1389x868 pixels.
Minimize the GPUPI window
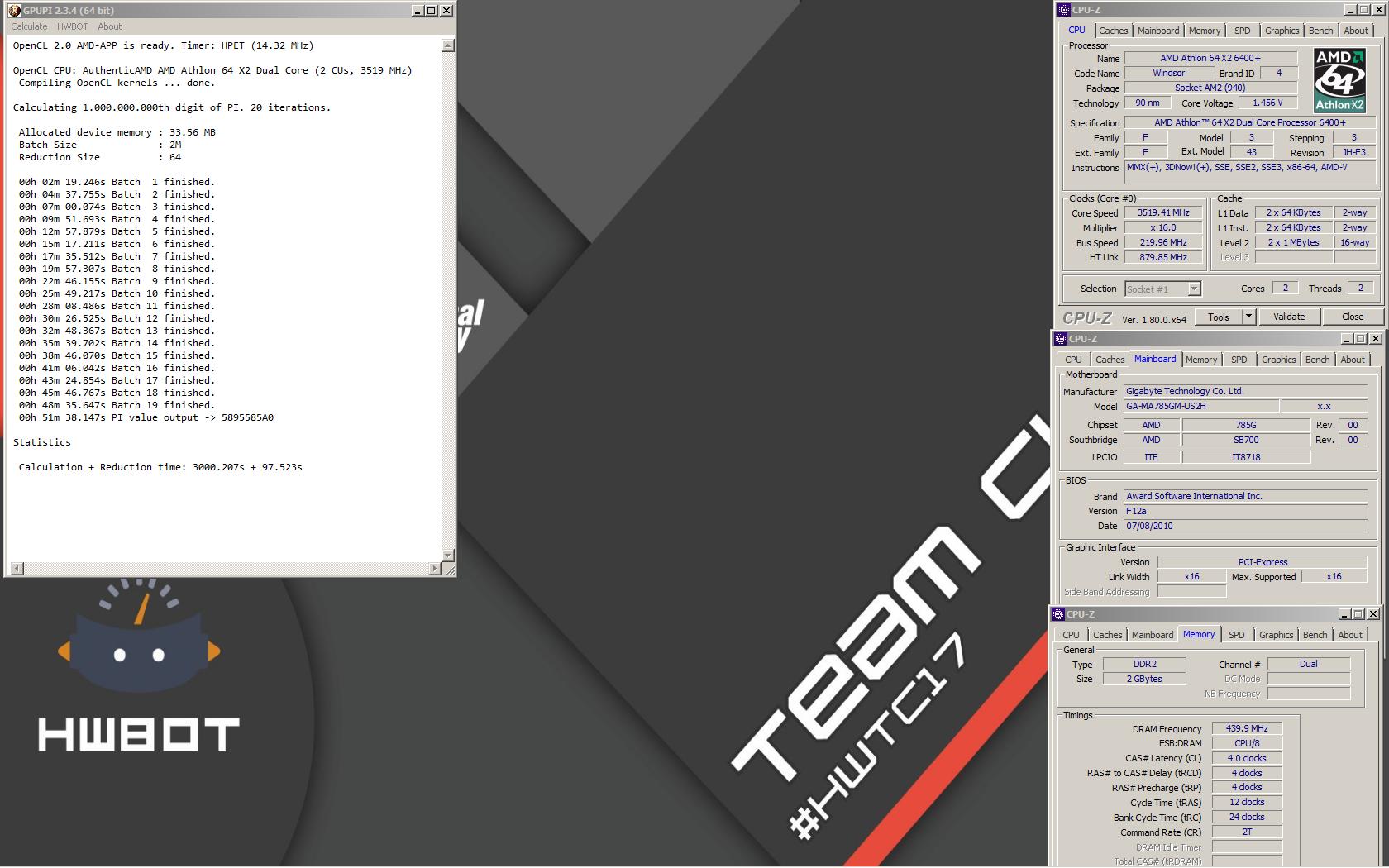[418, 11]
